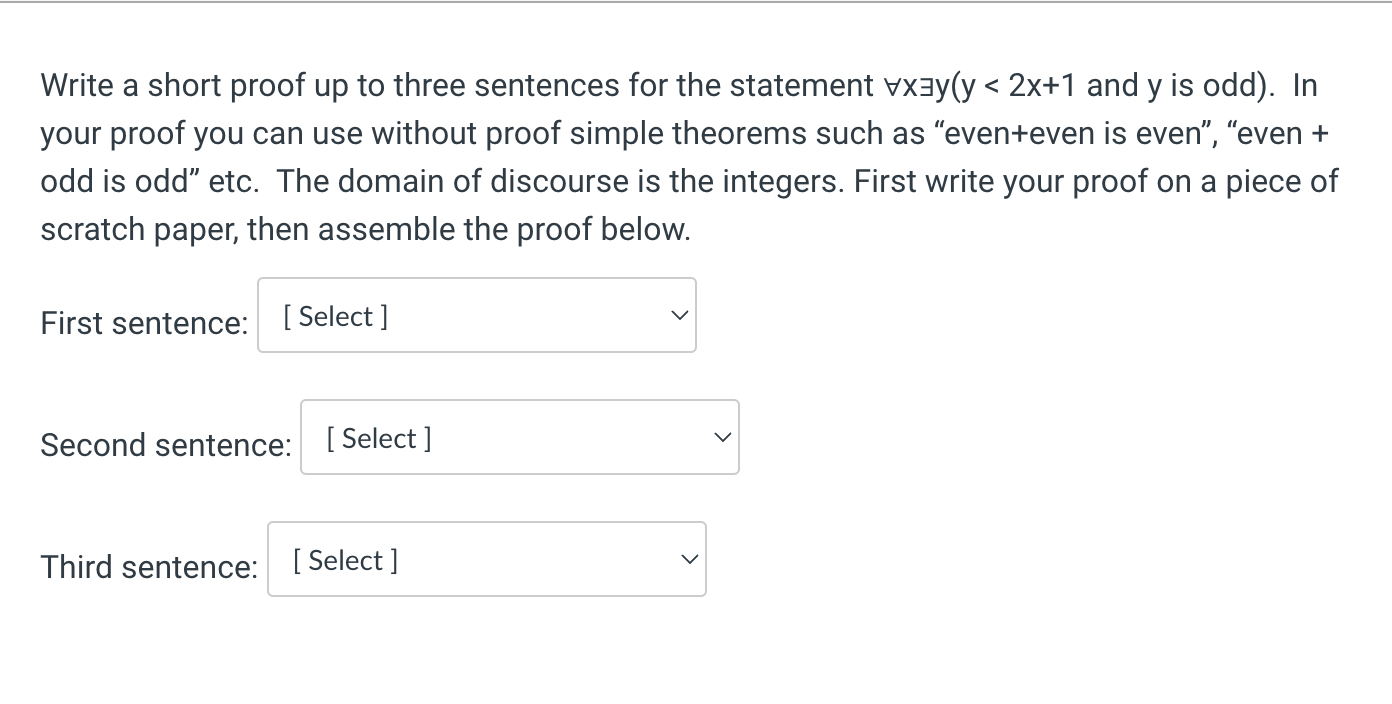Image resolution: width=1392 pixels, height=704 pixels.
Task: Open the Second sentence dropdown
Action: point(519,438)
